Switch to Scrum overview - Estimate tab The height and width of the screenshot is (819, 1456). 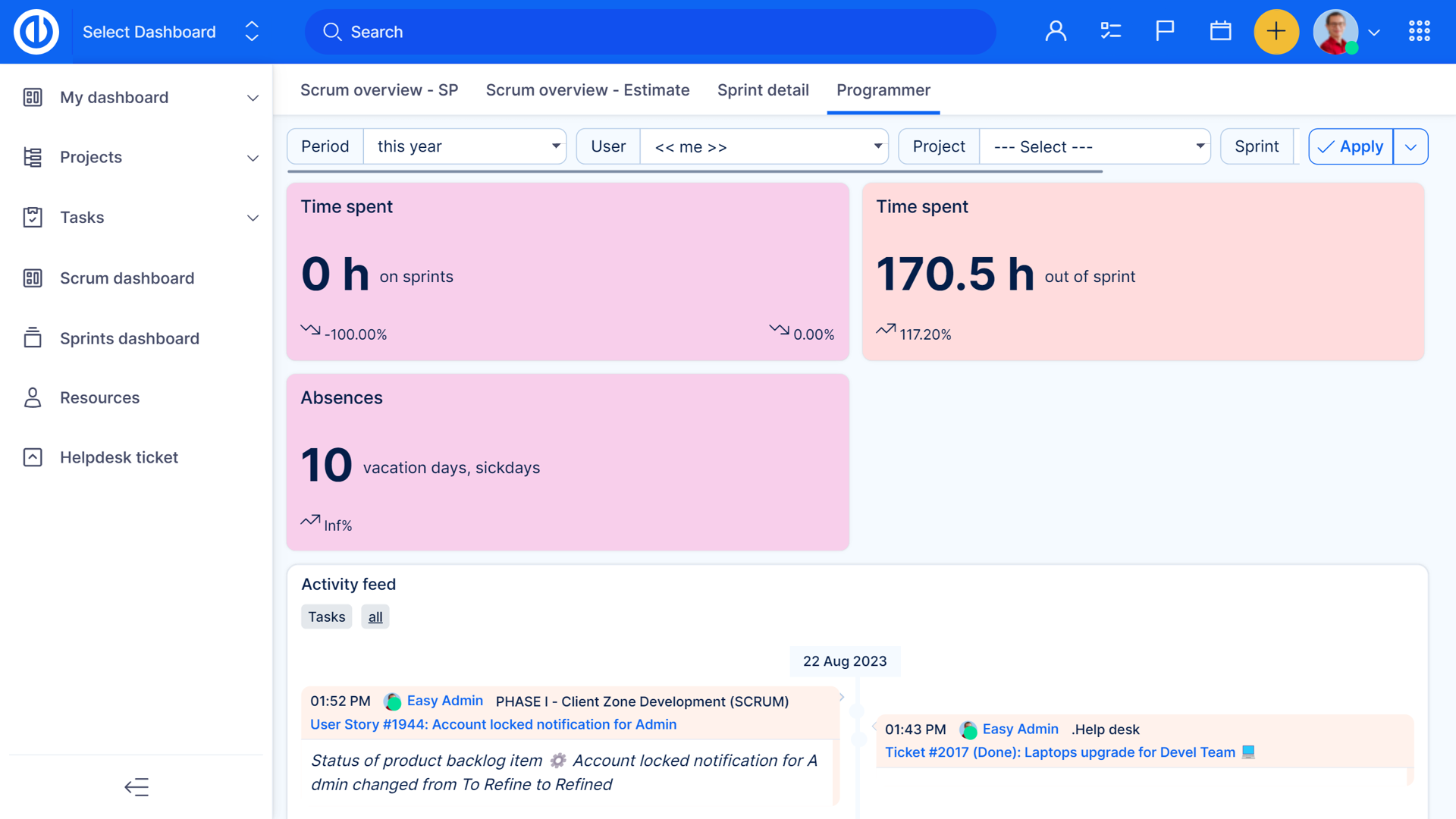pyautogui.click(x=588, y=90)
